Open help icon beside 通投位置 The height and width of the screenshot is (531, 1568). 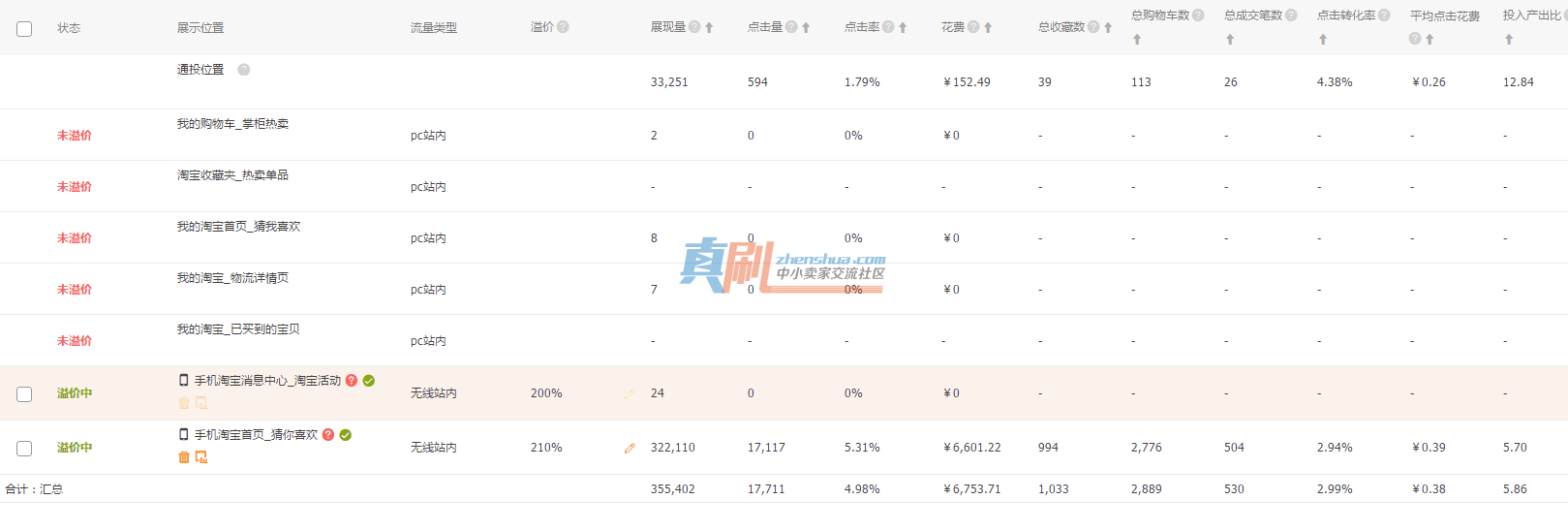click(x=244, y=70)
